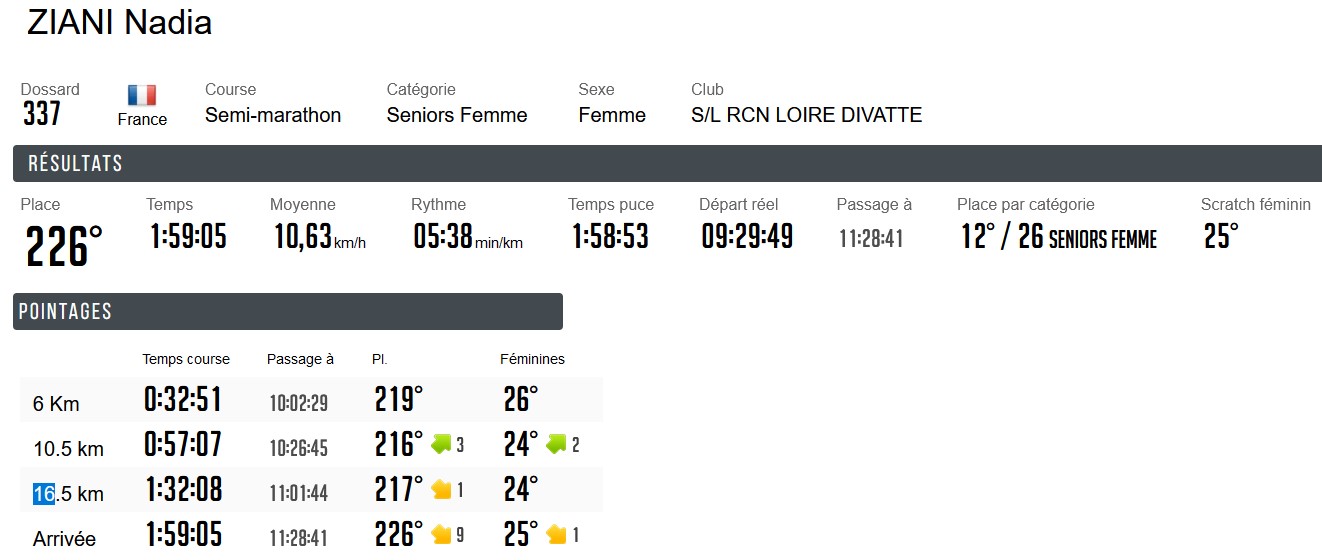Click green arrow beside 24° féminines at 10.5 km
This screenshot has height=560, width=1322.
point(556,444)
